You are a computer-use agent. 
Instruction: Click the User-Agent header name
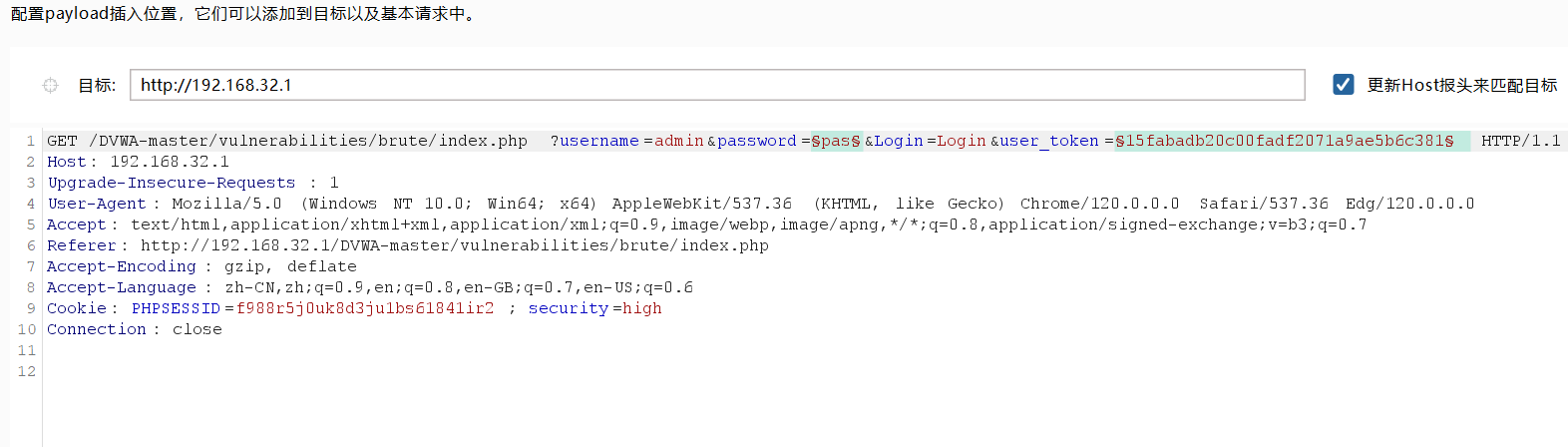coord(96,204)
